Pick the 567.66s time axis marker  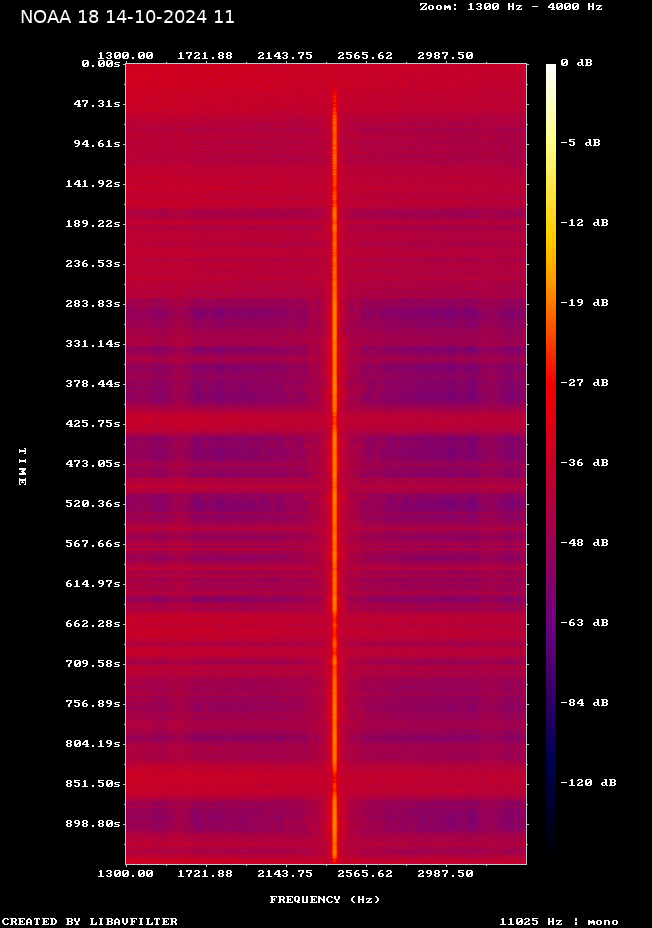pos(93,543)
